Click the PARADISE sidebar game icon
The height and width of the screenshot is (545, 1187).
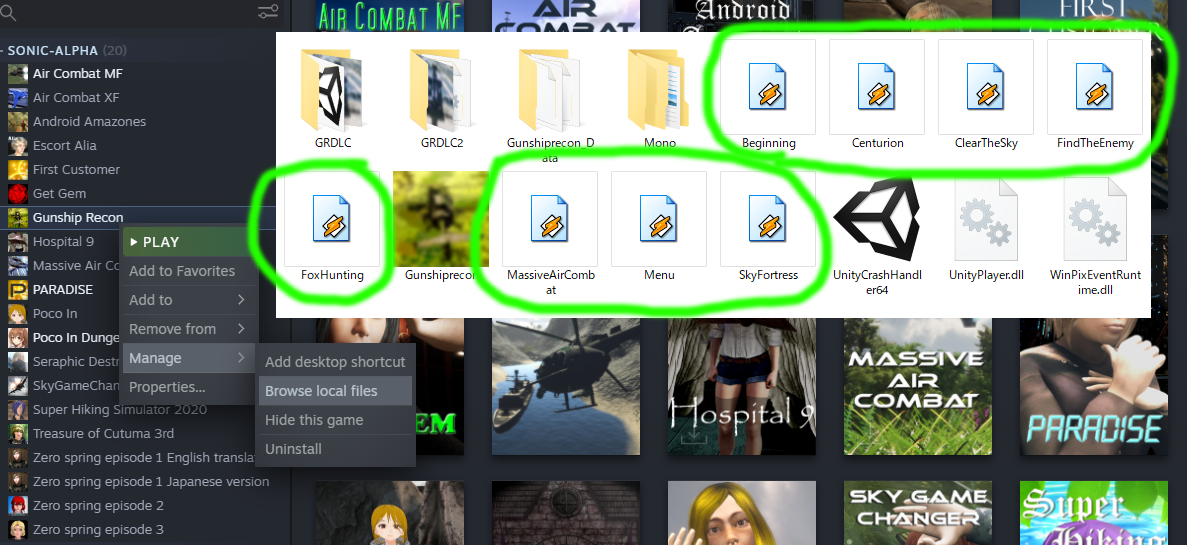(18, 289)
